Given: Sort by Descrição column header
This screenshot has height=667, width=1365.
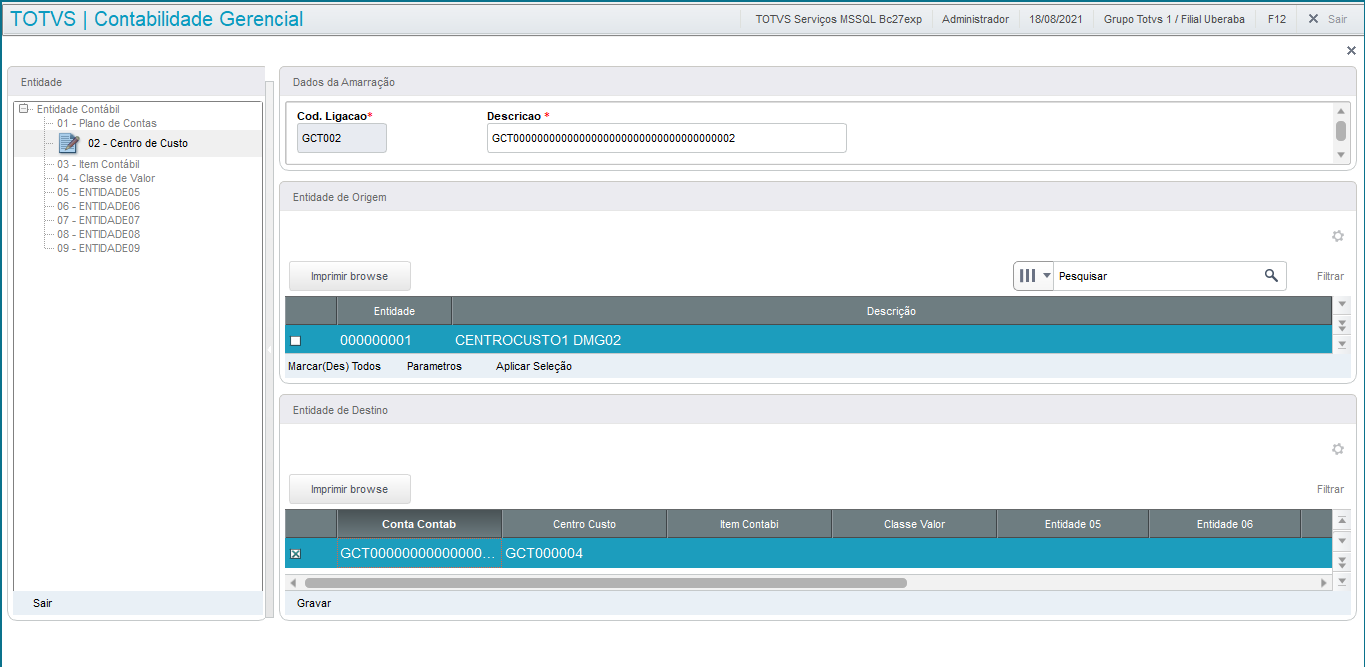Looking at the screenshot, I should [x=891, y=311].
